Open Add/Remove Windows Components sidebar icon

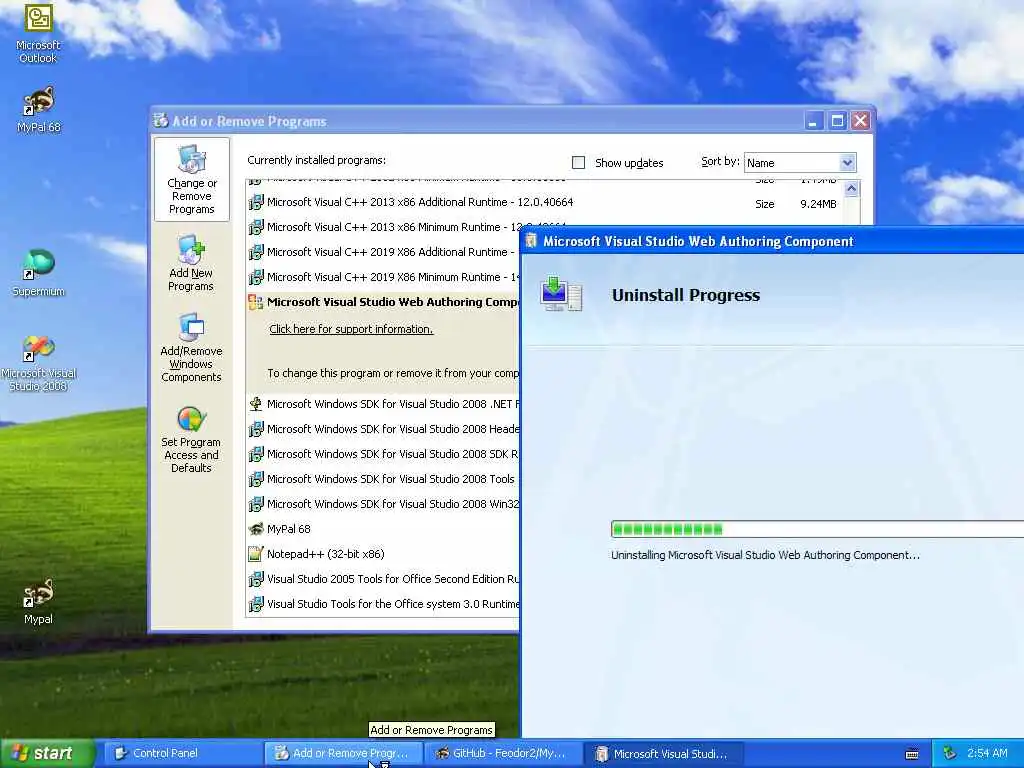pyautogui.click(x=191, y=348)
